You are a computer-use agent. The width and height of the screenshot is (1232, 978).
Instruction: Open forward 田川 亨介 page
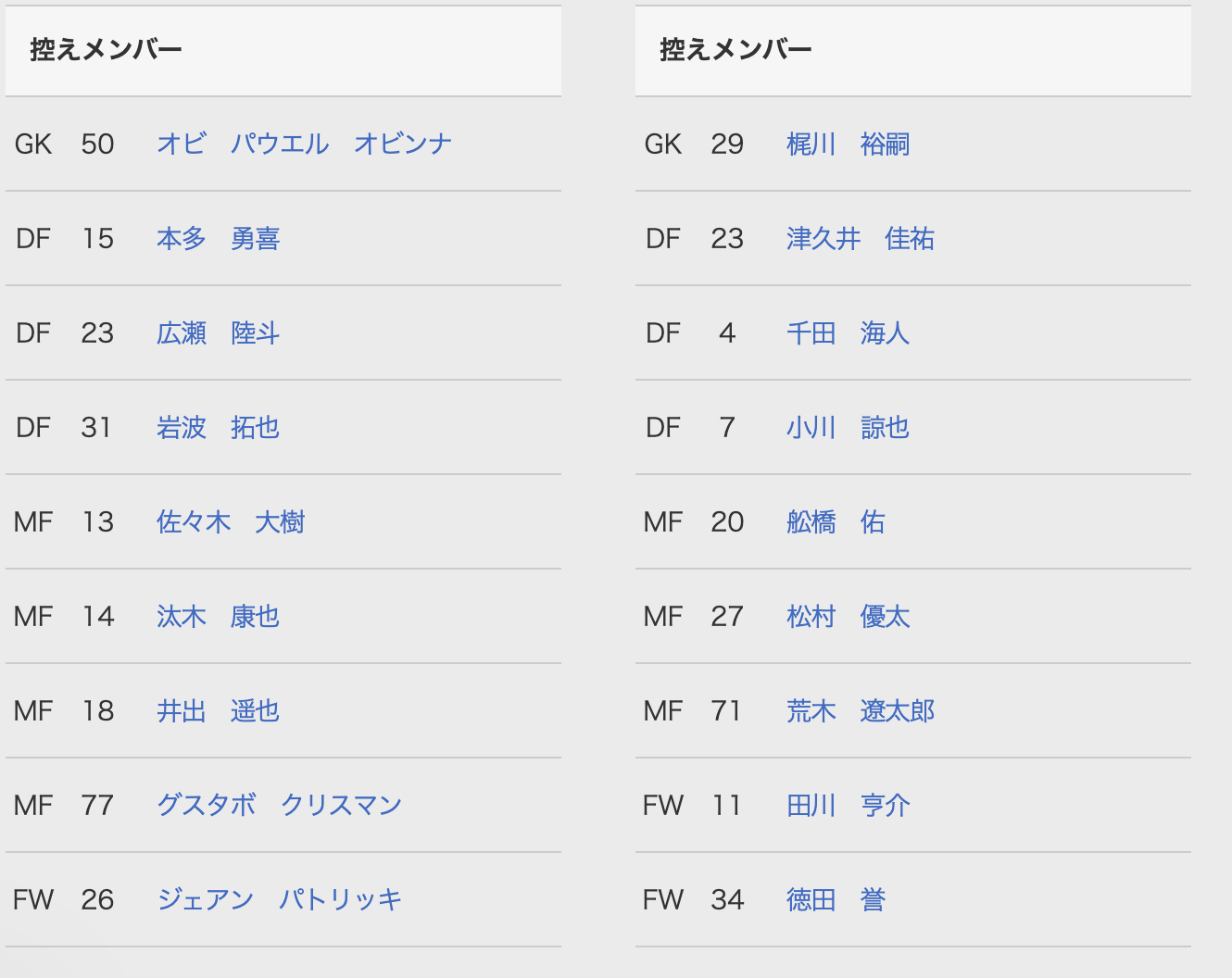point(848,806)
